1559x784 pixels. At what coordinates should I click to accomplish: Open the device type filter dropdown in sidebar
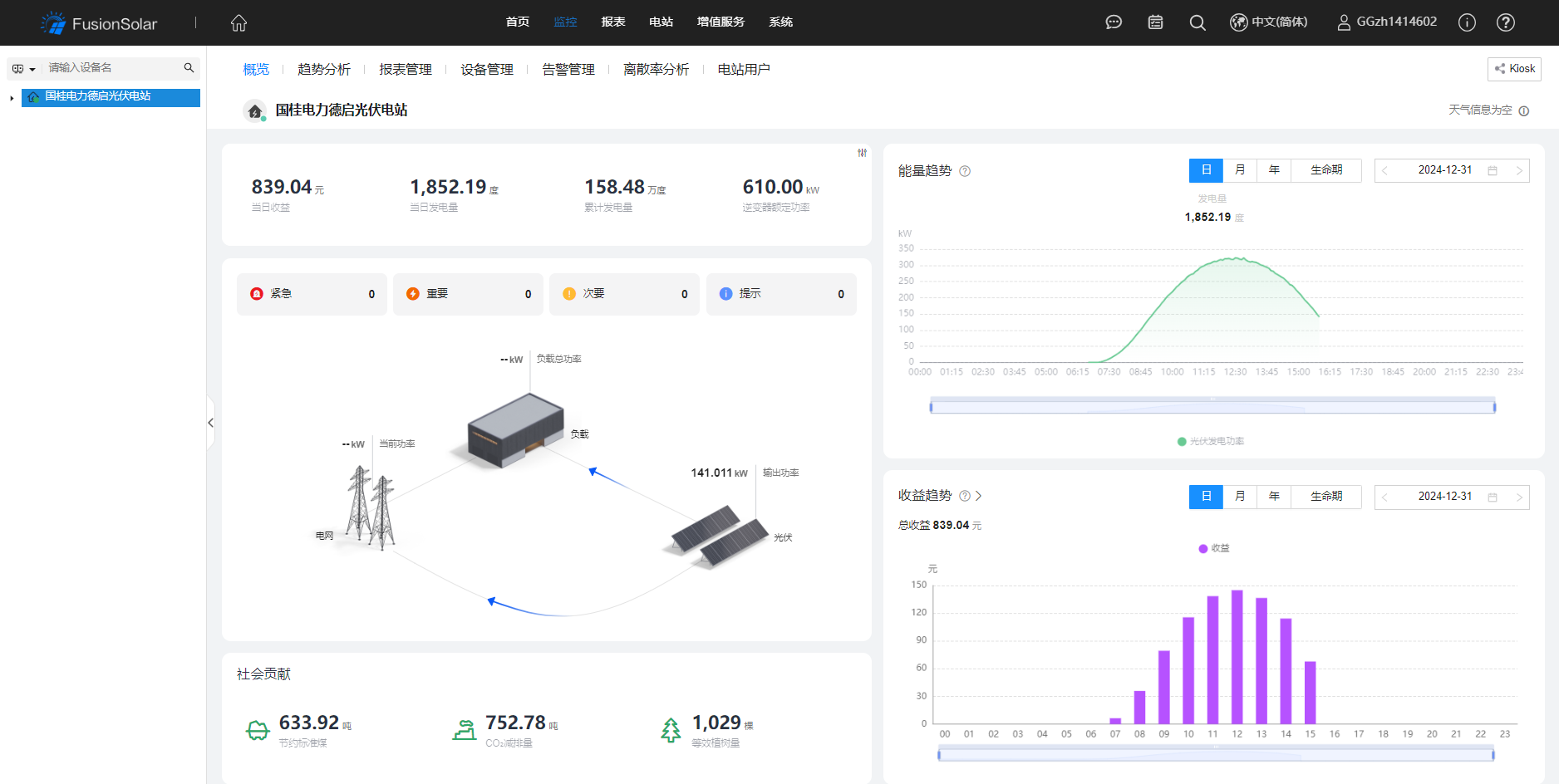pyautogui.click(x=23, y=69)
